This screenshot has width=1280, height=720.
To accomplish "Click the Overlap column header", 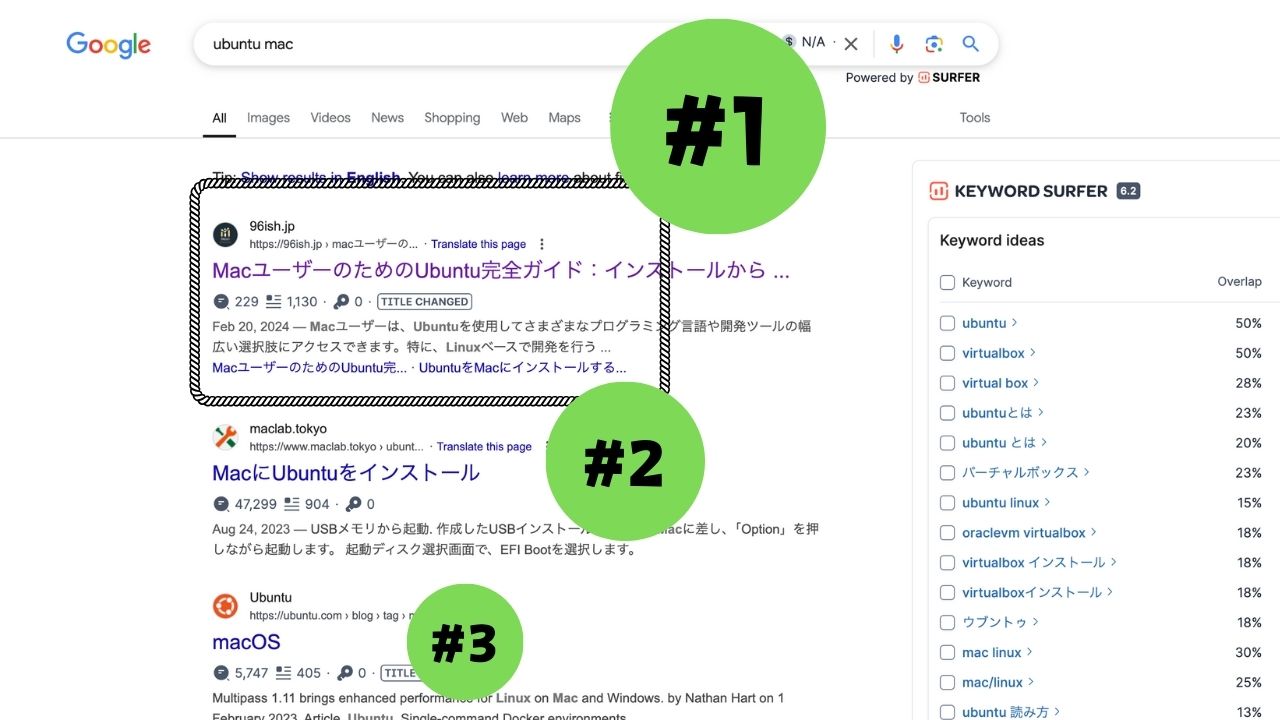I will coord(1239,282).
